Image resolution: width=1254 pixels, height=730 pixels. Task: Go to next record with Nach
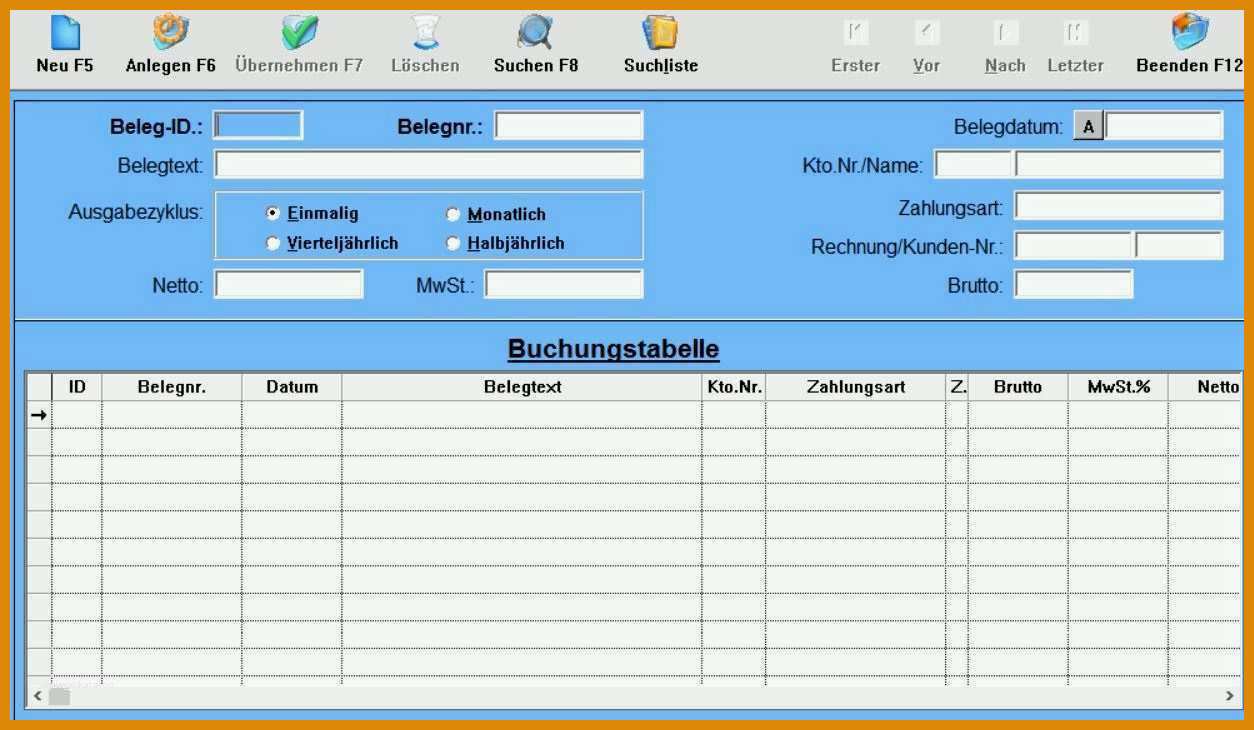point(1004,34)
